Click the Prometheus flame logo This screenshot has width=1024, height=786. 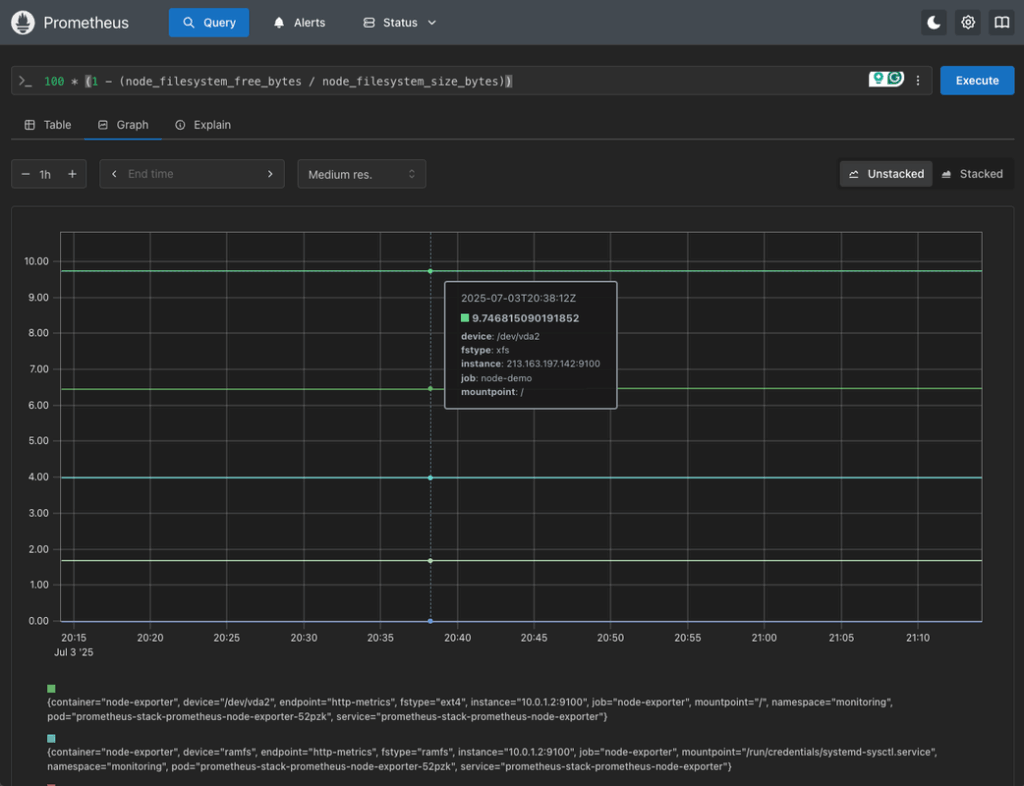23,22
